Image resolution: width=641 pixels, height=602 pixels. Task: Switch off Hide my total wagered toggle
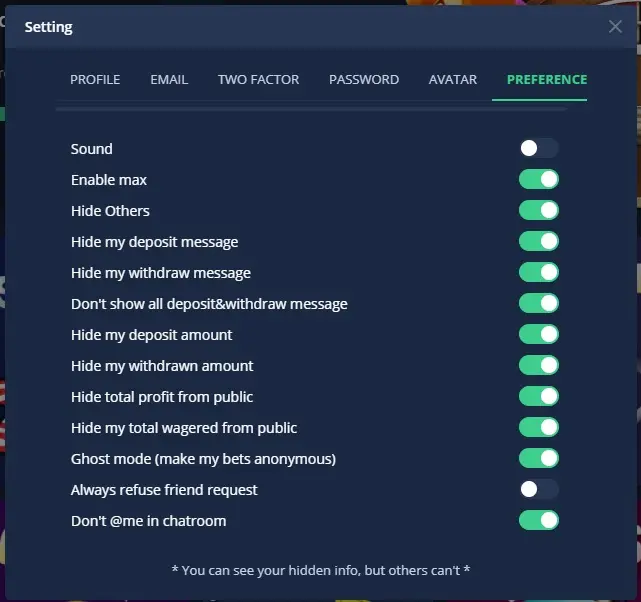539,427
